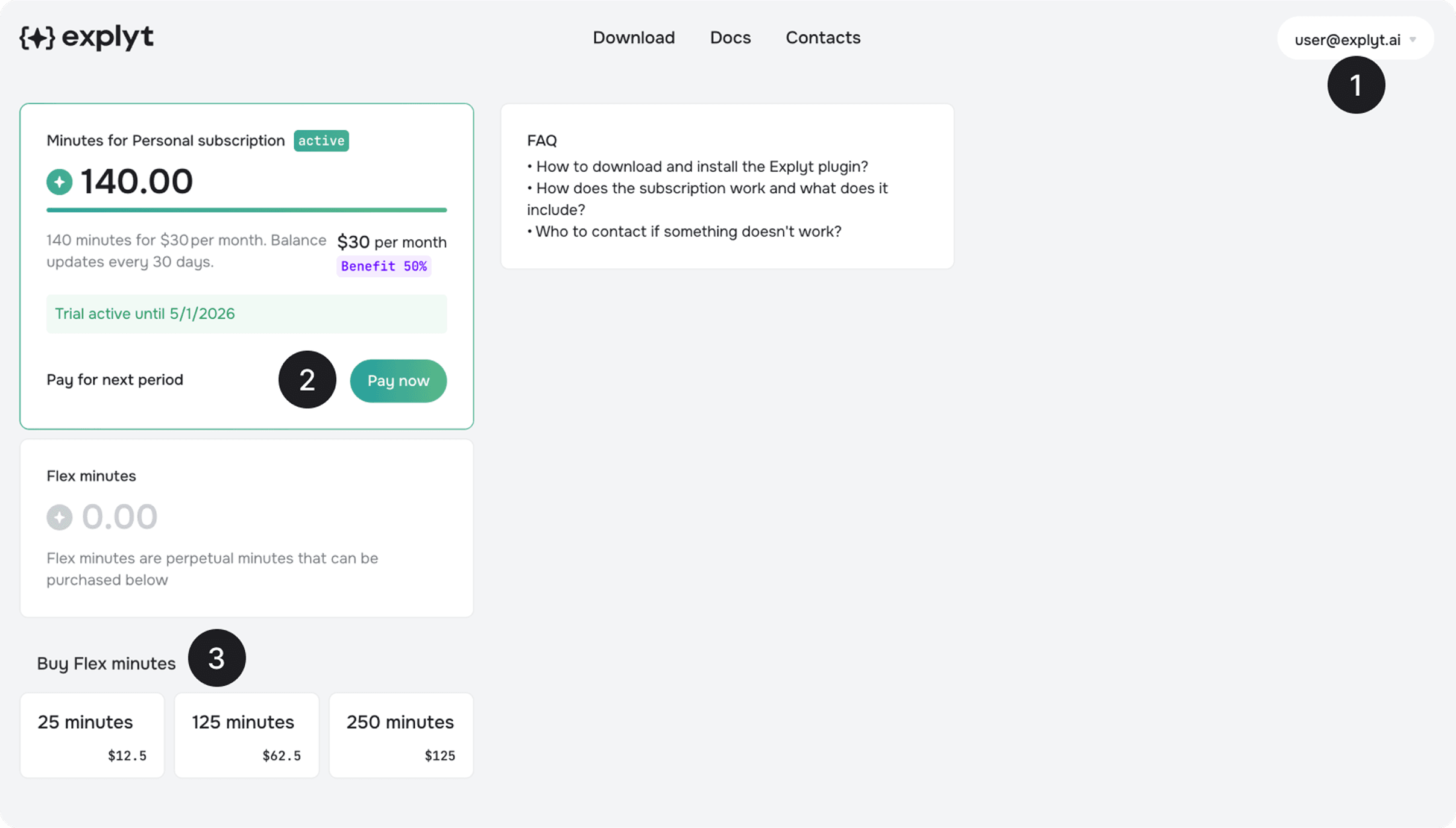Viewport: 1456px width, 828px height.
Task: Open the Contacts page
Action: (x=822, y=37)
